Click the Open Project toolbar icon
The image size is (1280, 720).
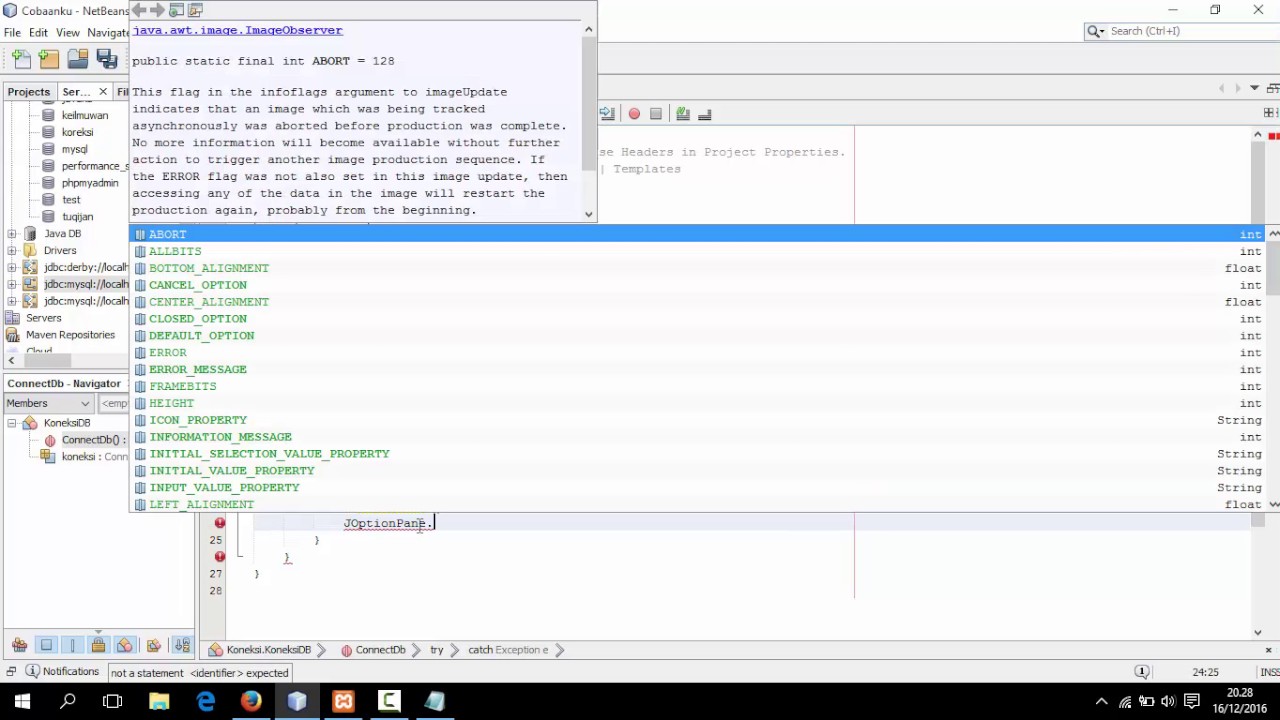(x=78, y=59)
